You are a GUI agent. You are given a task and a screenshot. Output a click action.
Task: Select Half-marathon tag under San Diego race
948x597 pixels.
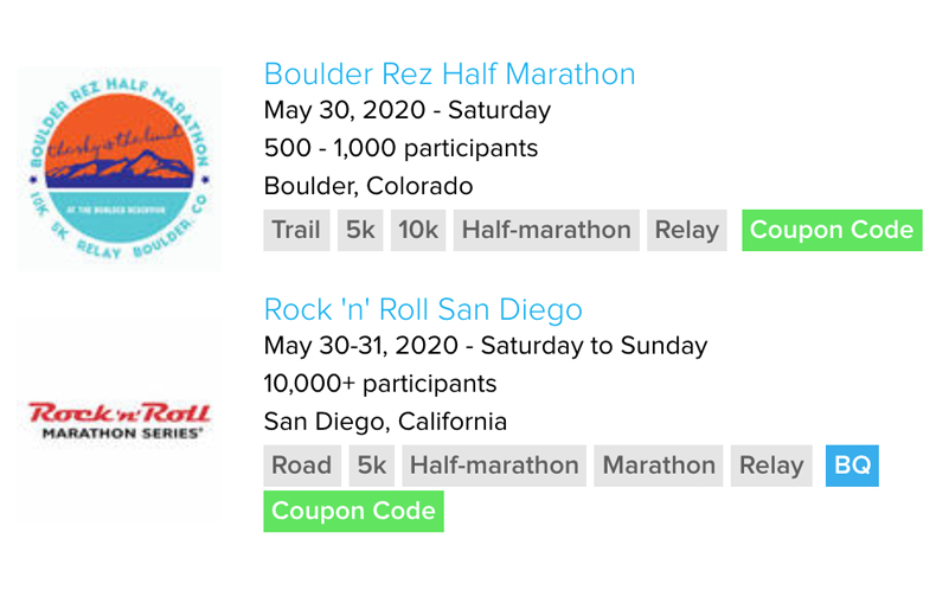coord(494,466)
